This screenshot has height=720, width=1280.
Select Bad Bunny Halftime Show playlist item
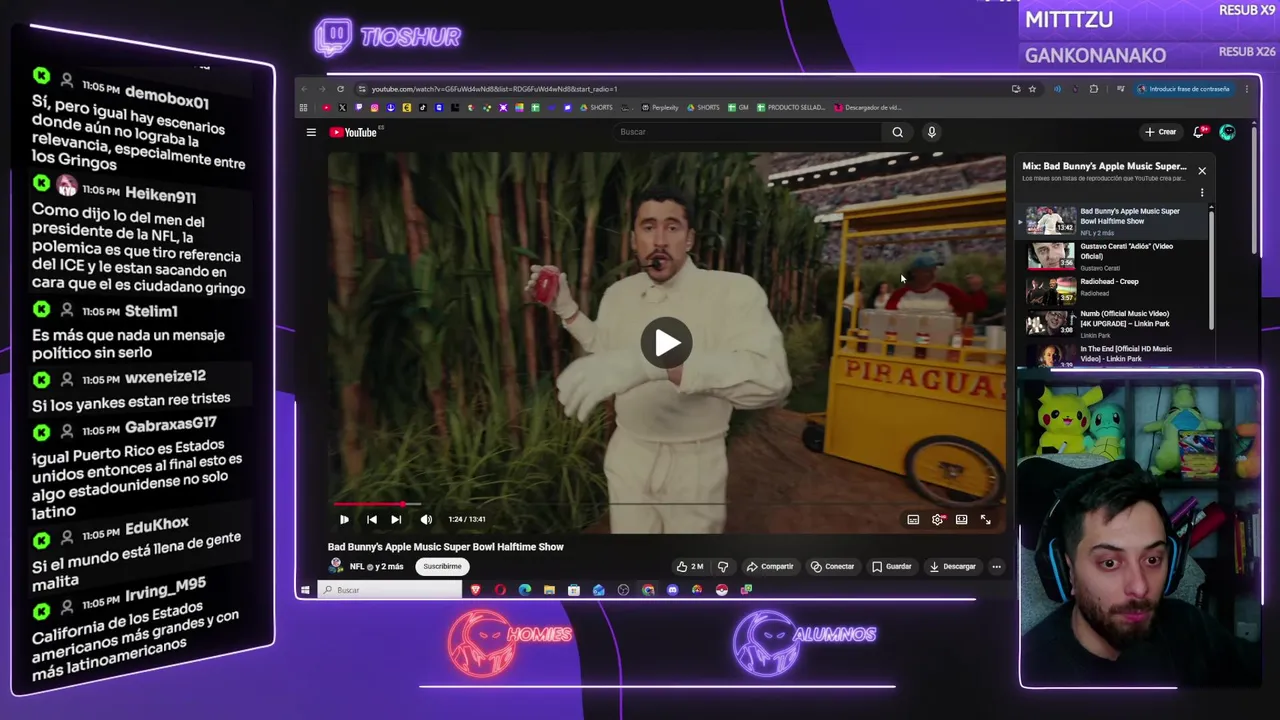click(x=1113, y=221)
